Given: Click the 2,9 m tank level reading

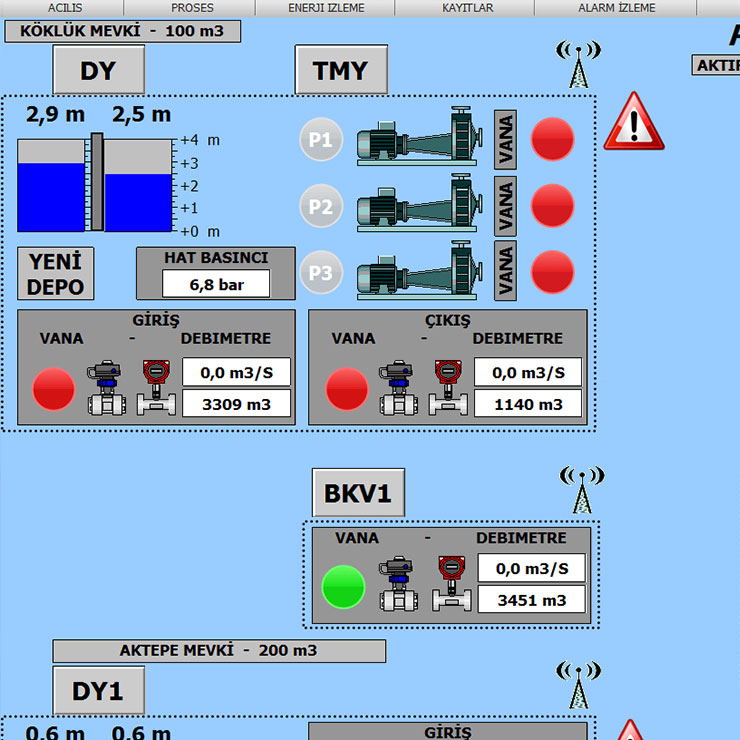Looking at the screenshot, I should pos(55,115).
